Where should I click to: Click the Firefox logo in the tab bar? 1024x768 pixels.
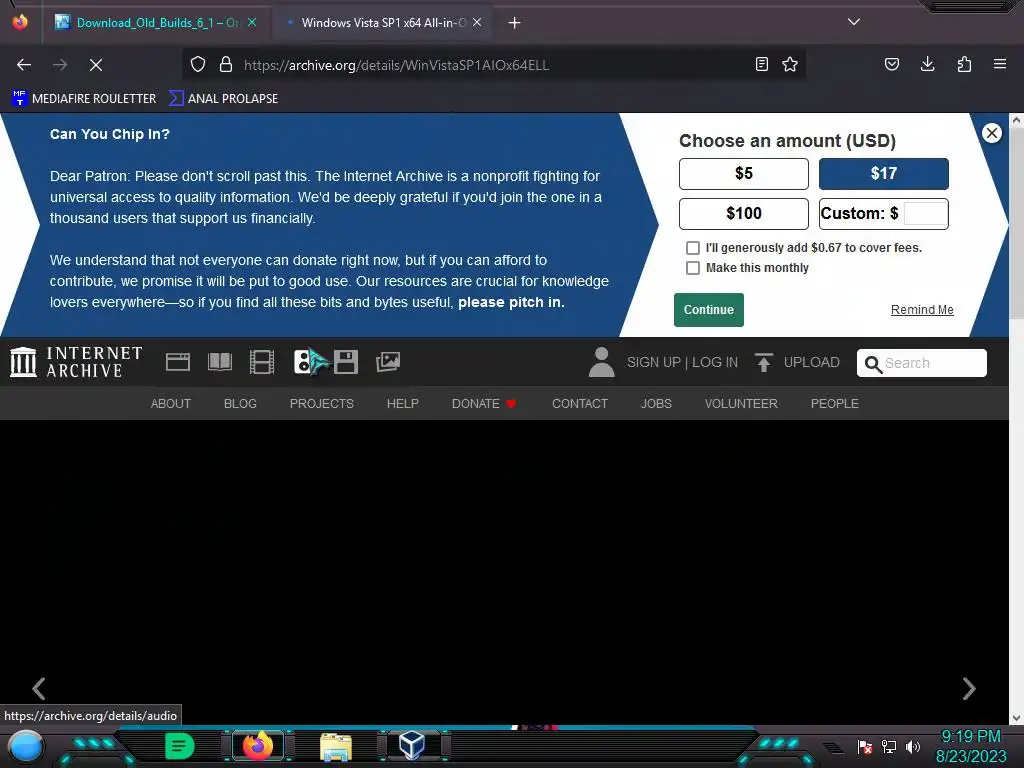click(20, 22)
